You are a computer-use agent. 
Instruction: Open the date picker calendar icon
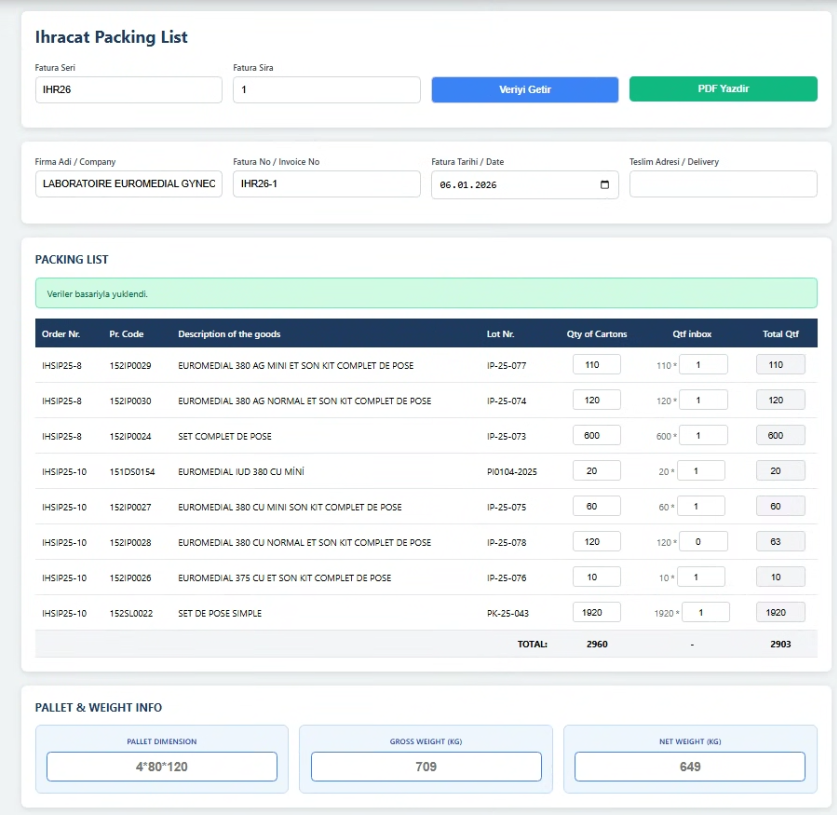pyautogui.click(x=604, y=185)
